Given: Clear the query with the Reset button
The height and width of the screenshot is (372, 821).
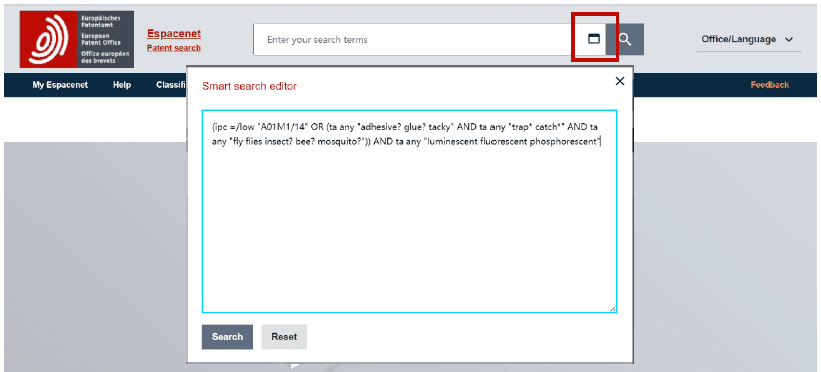Looking at the screenshot, I should click(284, 337).
